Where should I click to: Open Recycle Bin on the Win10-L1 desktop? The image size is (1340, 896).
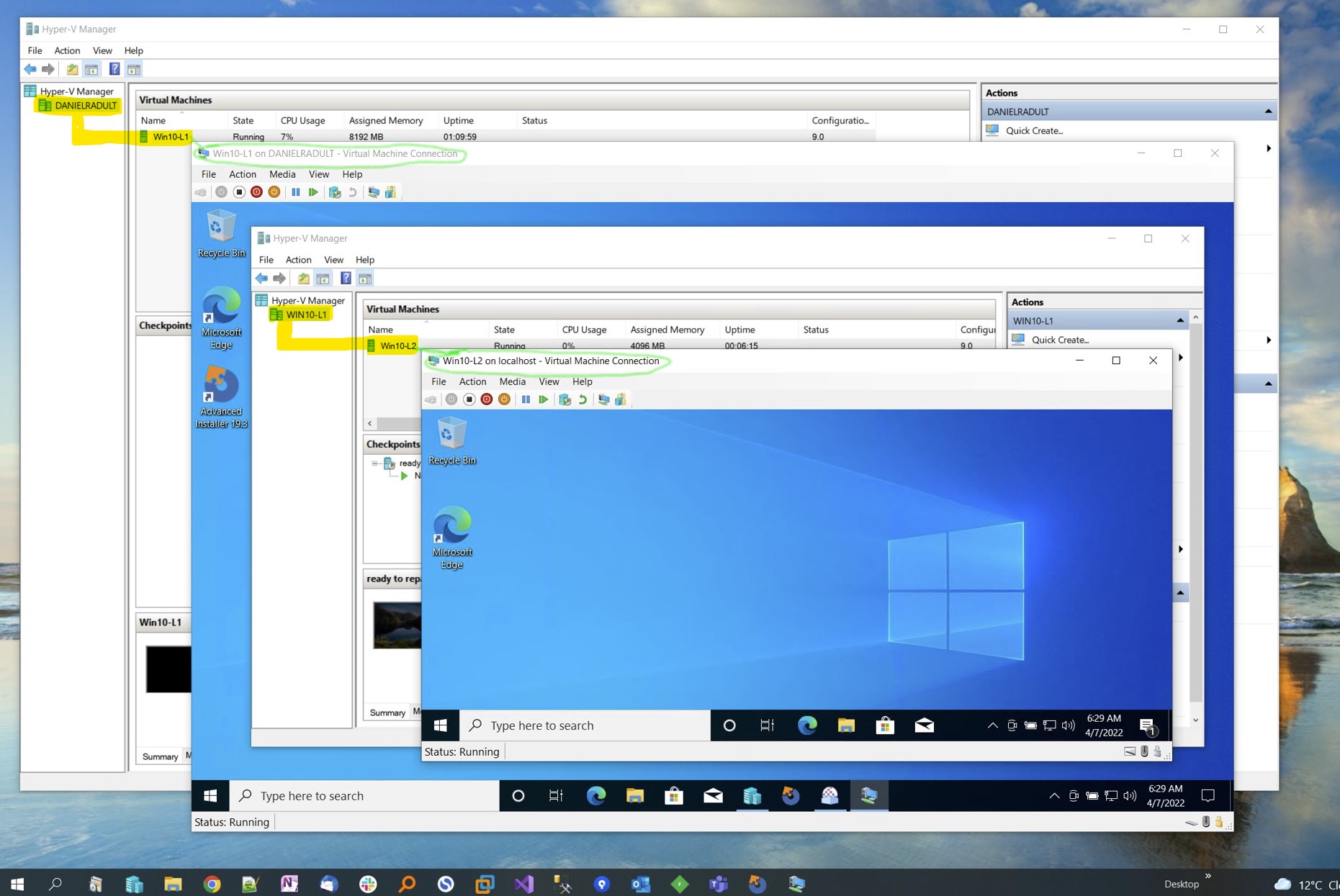(x=221, y=234)
